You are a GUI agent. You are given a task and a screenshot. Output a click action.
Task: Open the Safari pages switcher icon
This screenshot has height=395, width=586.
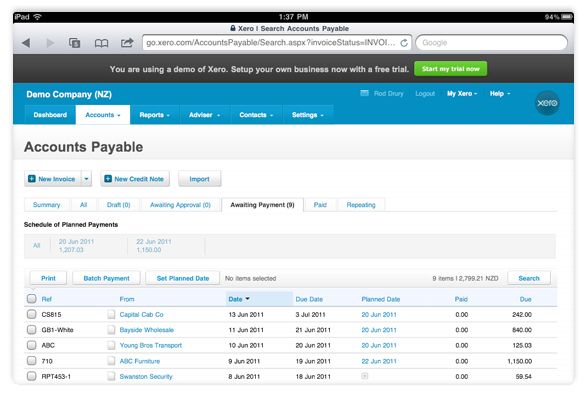(x=75, y=43)
